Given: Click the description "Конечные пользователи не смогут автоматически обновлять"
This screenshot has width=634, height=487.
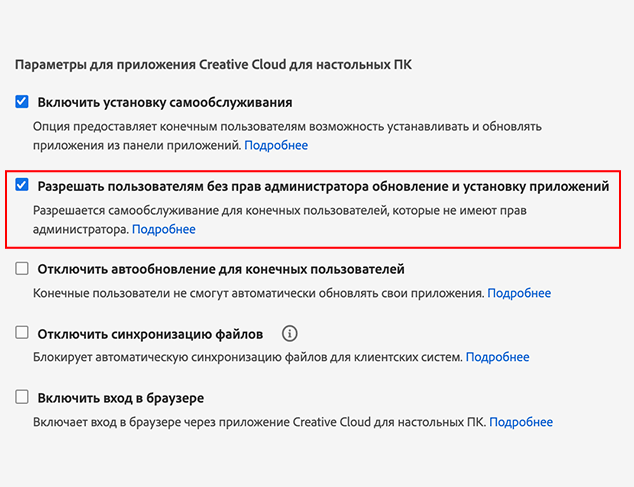Looking at the screenshot, I should (258, 293).
